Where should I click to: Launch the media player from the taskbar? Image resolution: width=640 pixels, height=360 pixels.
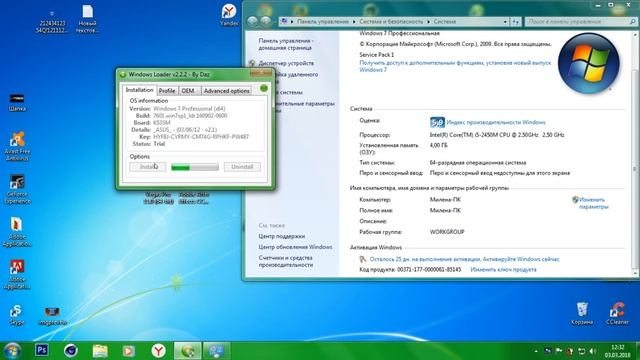tap(129, 351)
